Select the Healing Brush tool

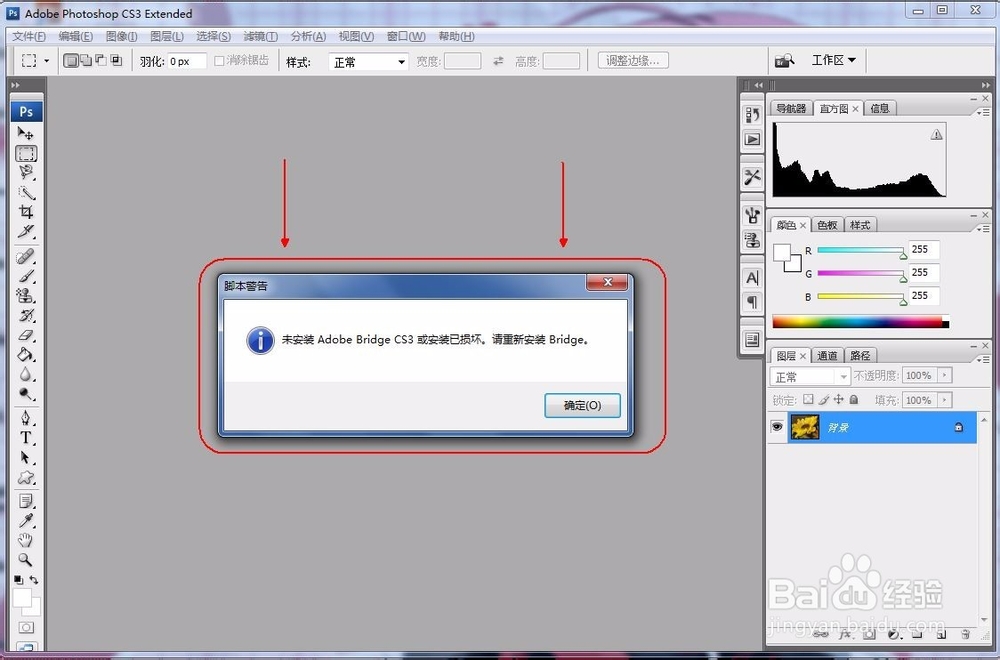pos(26,257)
